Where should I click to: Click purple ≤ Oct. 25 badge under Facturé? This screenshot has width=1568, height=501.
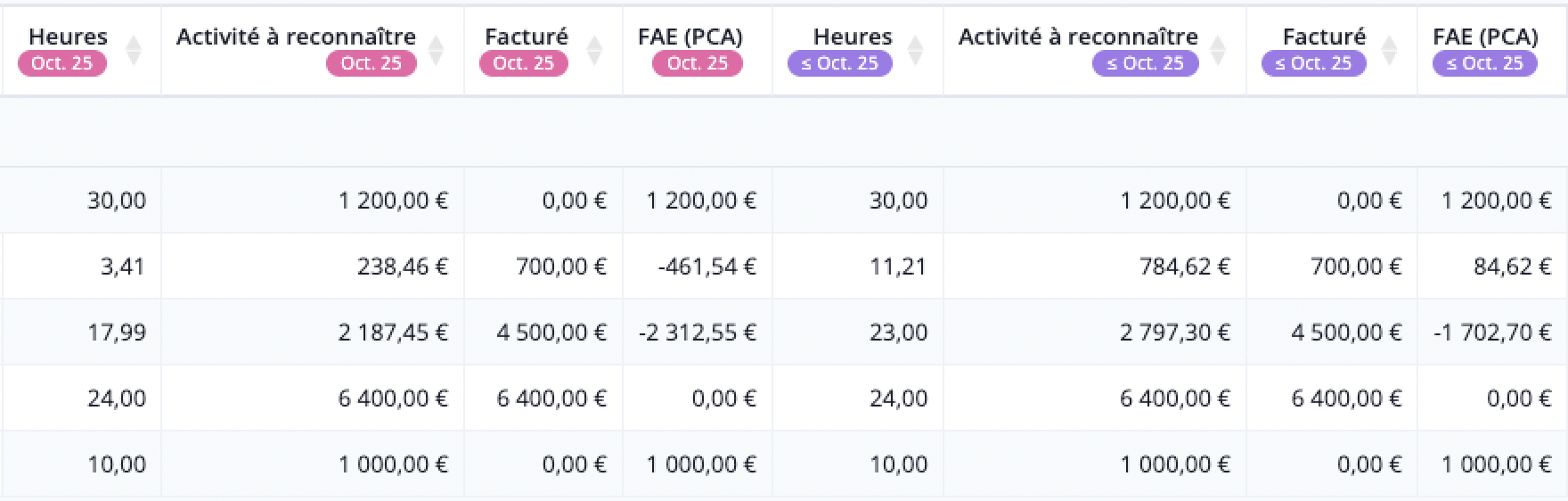[x=1313, y=63]
